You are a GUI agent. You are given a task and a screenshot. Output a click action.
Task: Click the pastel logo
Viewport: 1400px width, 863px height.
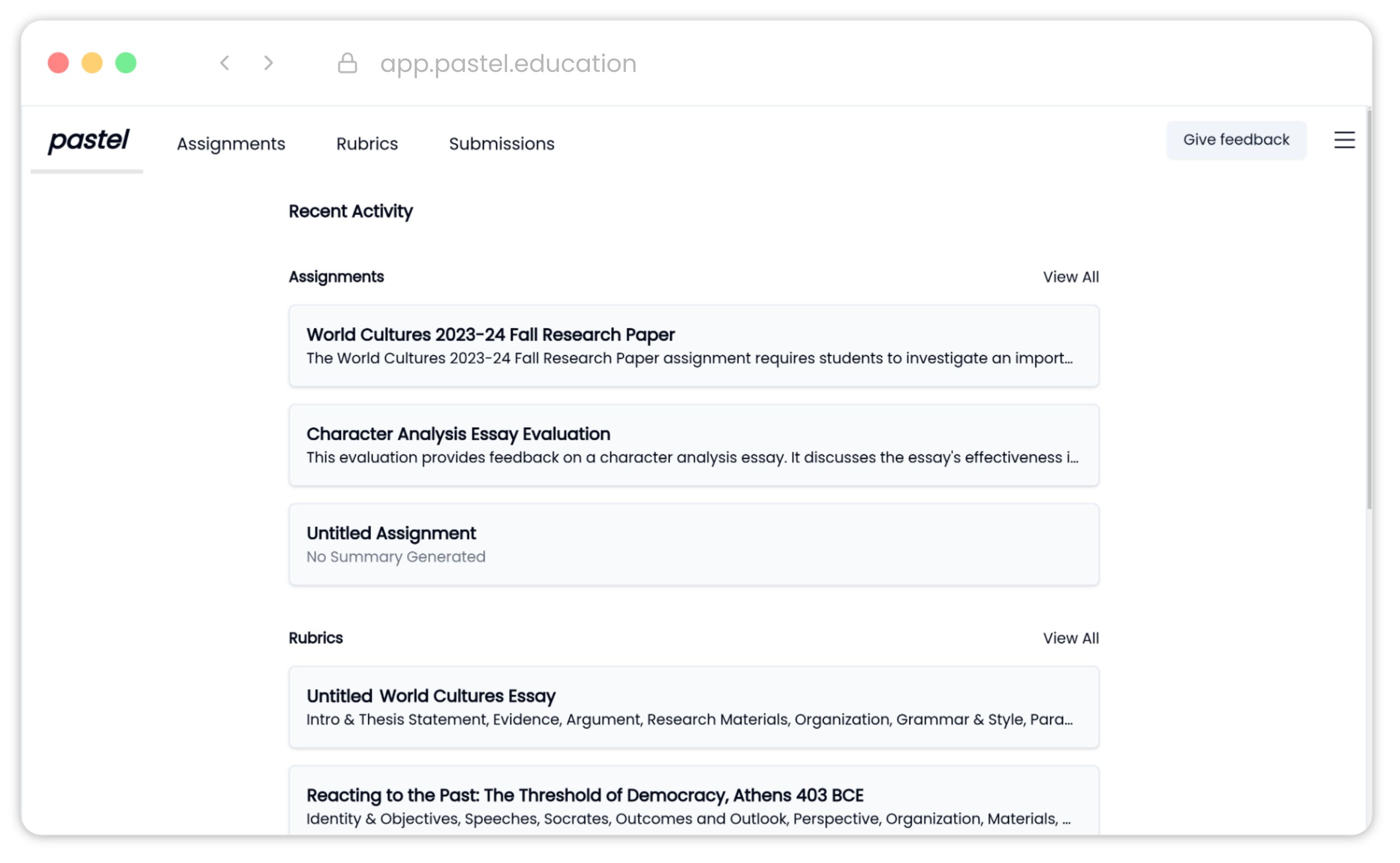click(x=89, y=141)
